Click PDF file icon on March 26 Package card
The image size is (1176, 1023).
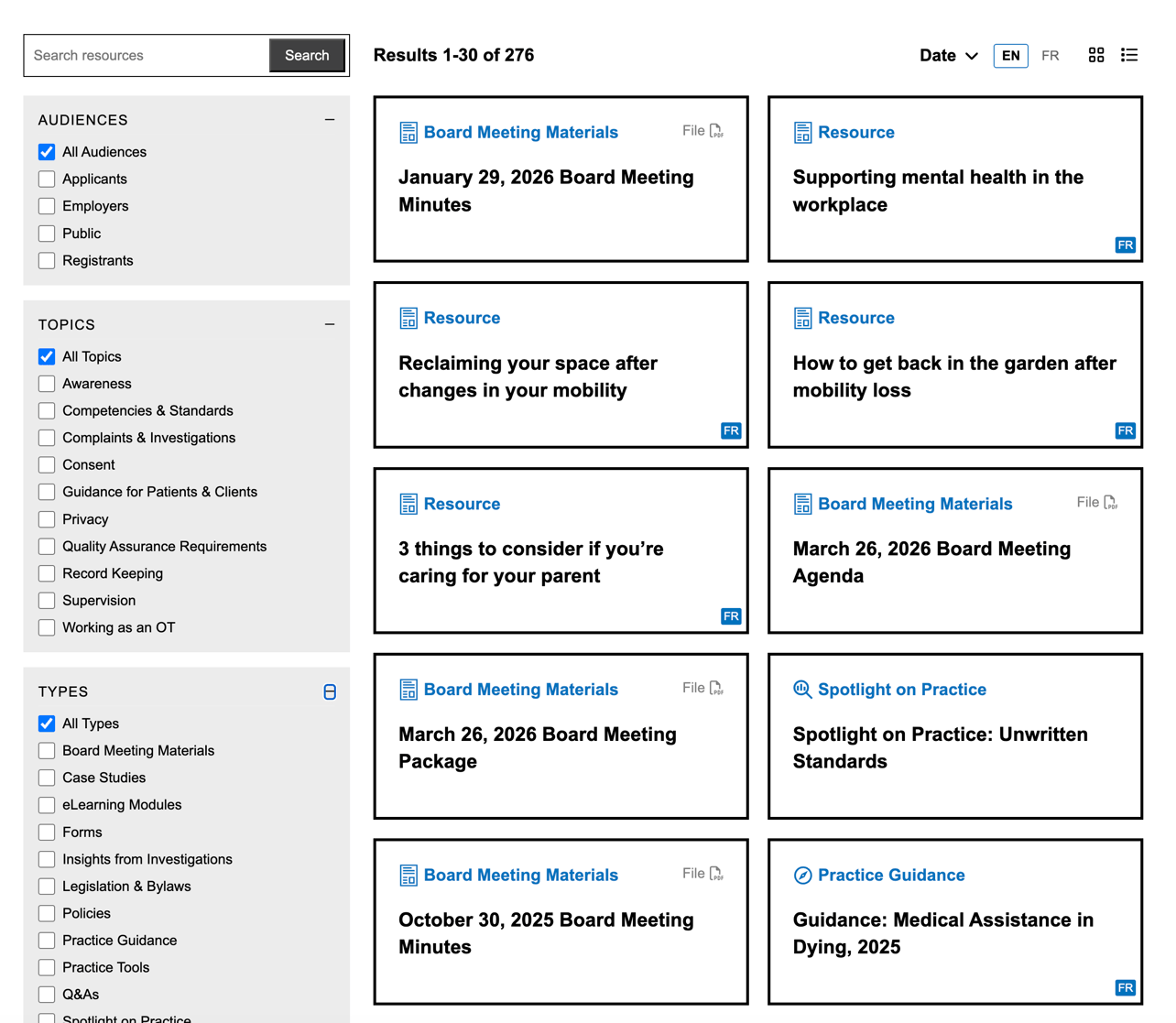pos(716,688)
